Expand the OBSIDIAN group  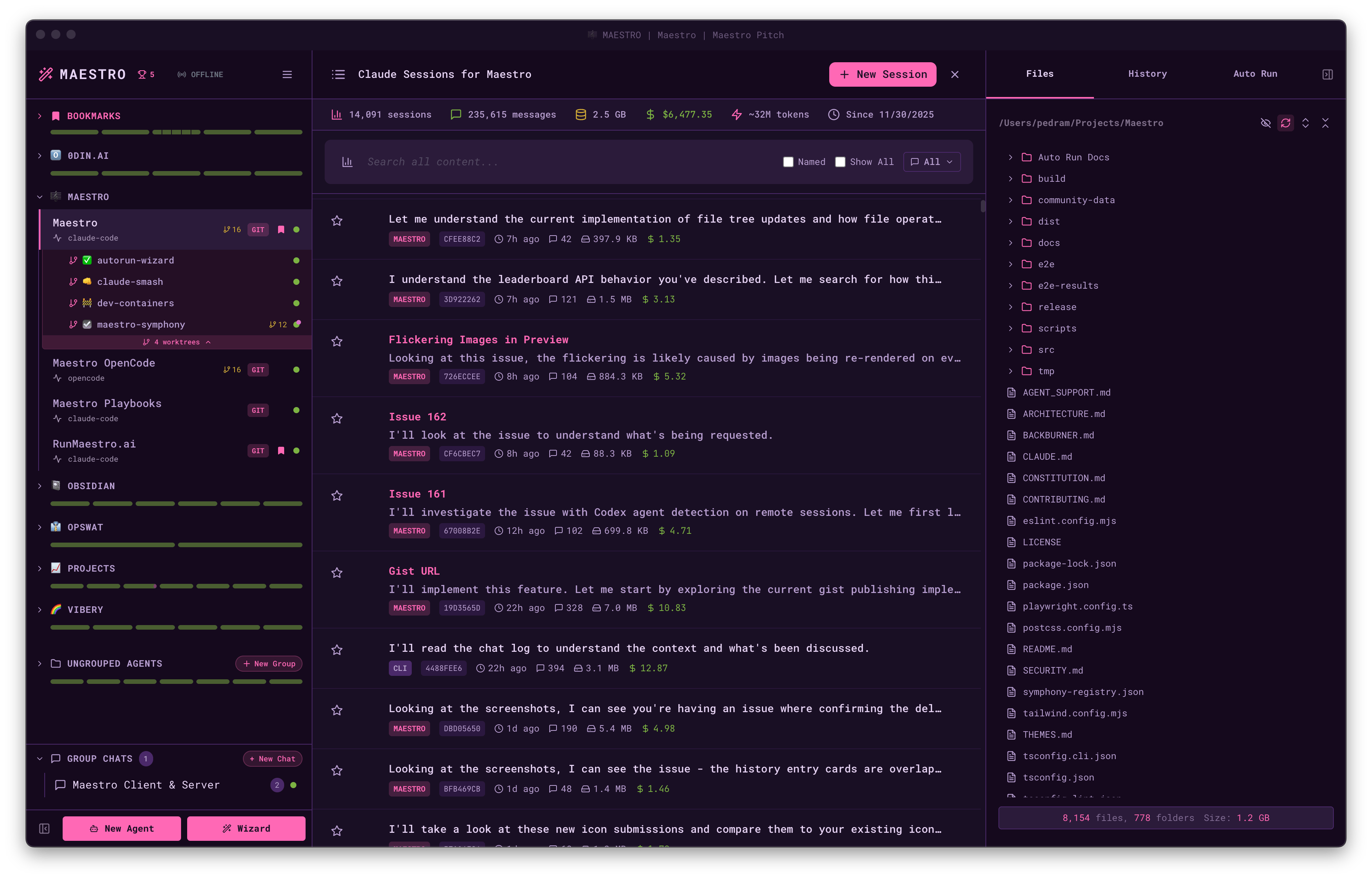click(x=40, y=486)
